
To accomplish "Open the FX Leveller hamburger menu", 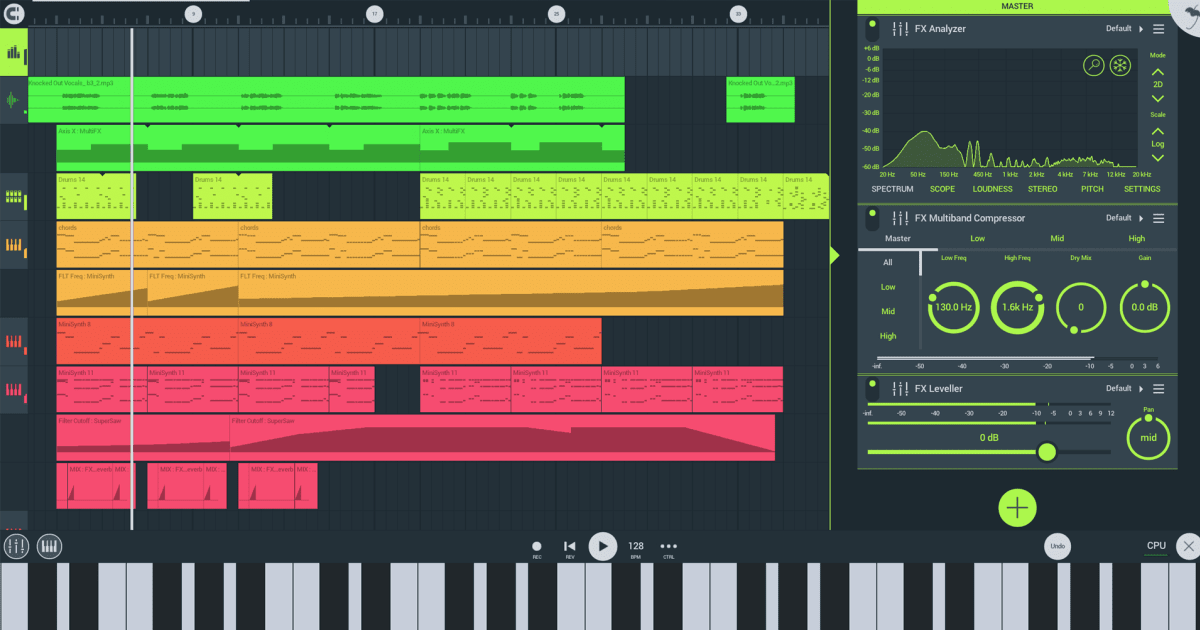I will pos(1159,388).
